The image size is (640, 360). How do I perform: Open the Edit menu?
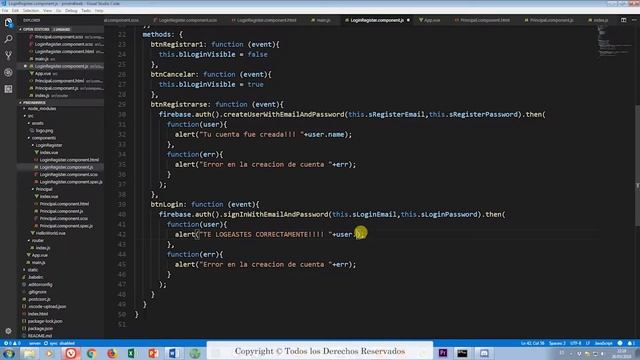click(15, 11)
